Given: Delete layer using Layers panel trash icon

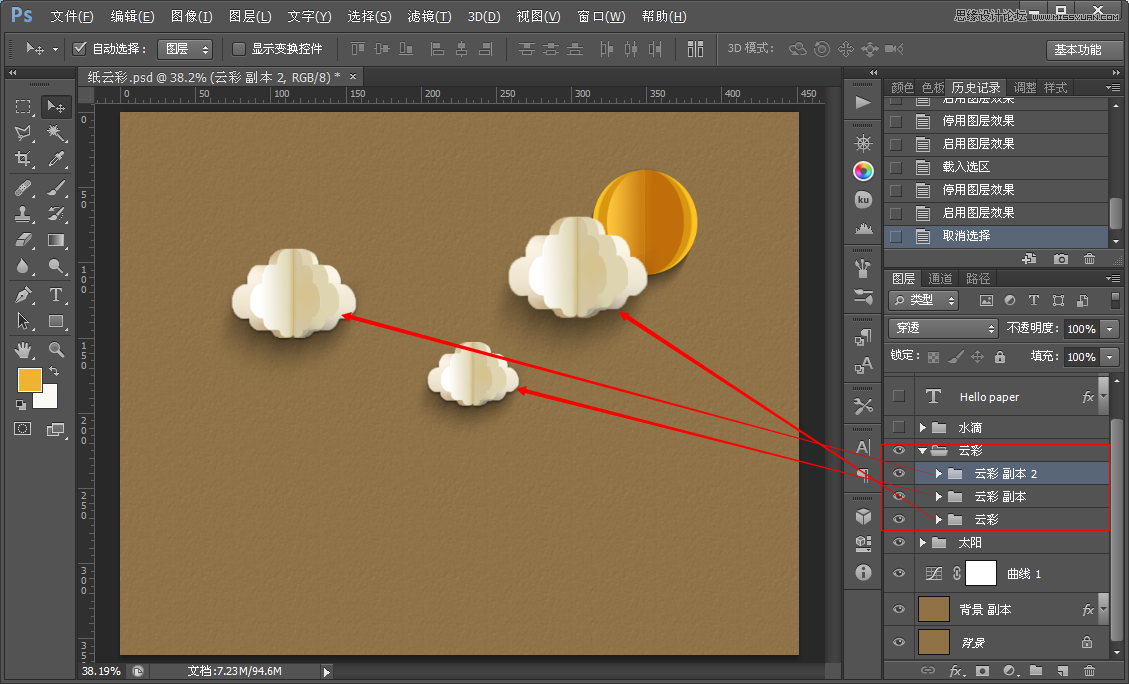Looking at the screenshot, I should [1089, 670].
